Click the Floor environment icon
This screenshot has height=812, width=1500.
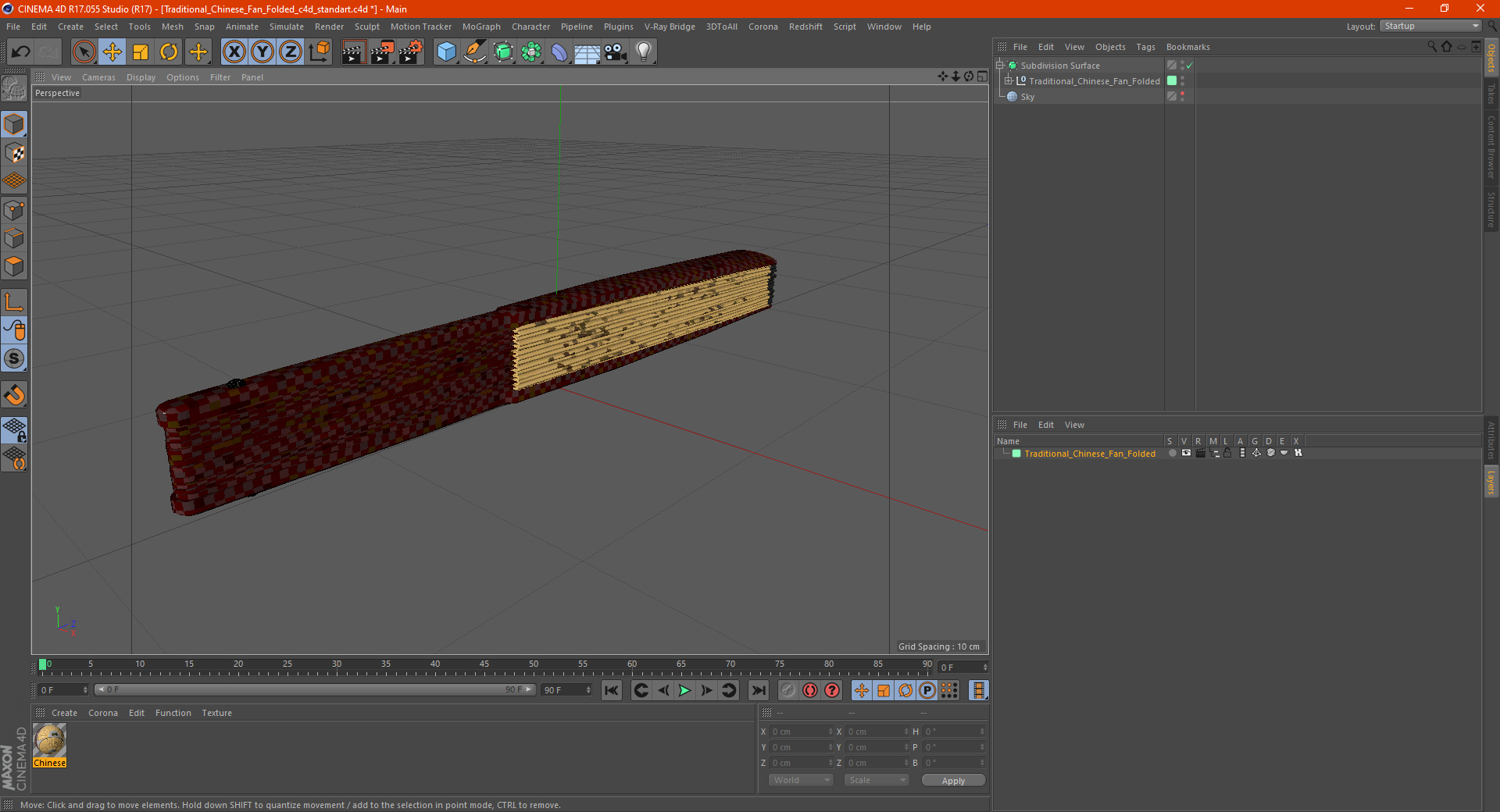587,52
